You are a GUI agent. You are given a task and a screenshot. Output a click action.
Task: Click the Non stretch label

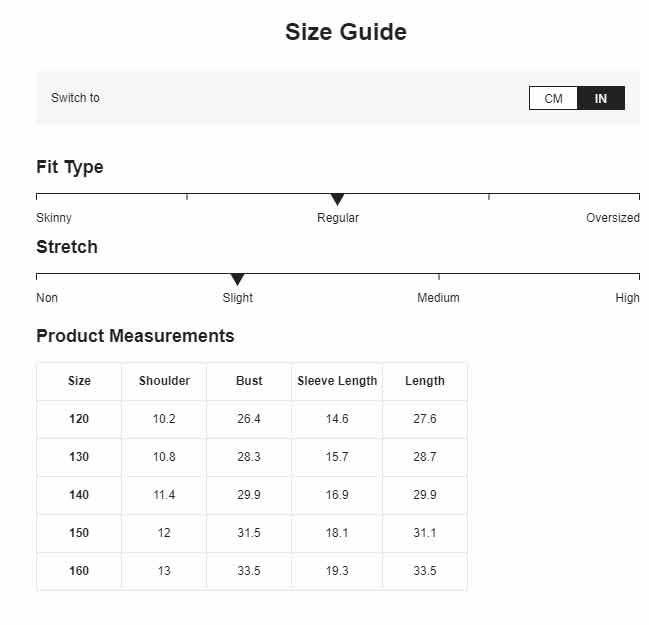[47, 298]
